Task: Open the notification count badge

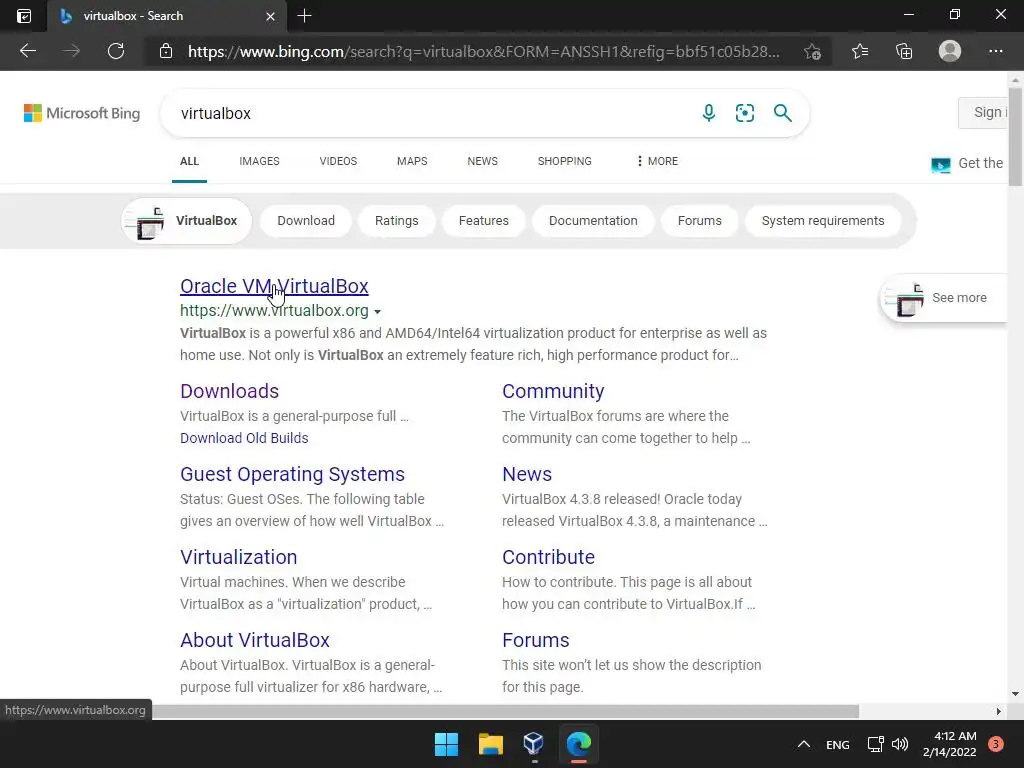Action: pos(996,744)
